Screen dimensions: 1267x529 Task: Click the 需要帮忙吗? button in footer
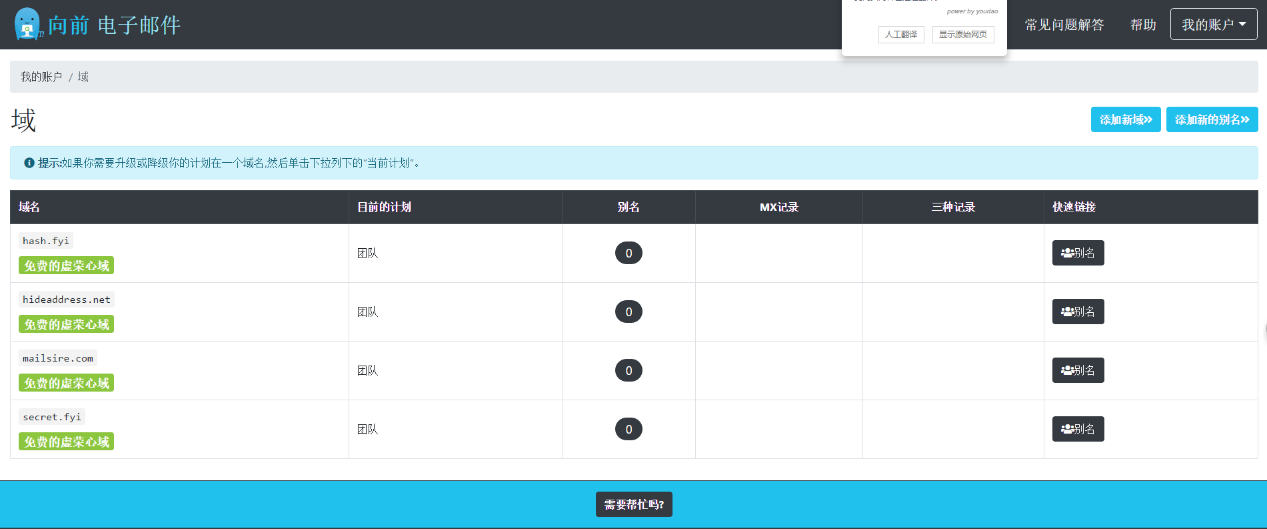(x=634, y=505)
